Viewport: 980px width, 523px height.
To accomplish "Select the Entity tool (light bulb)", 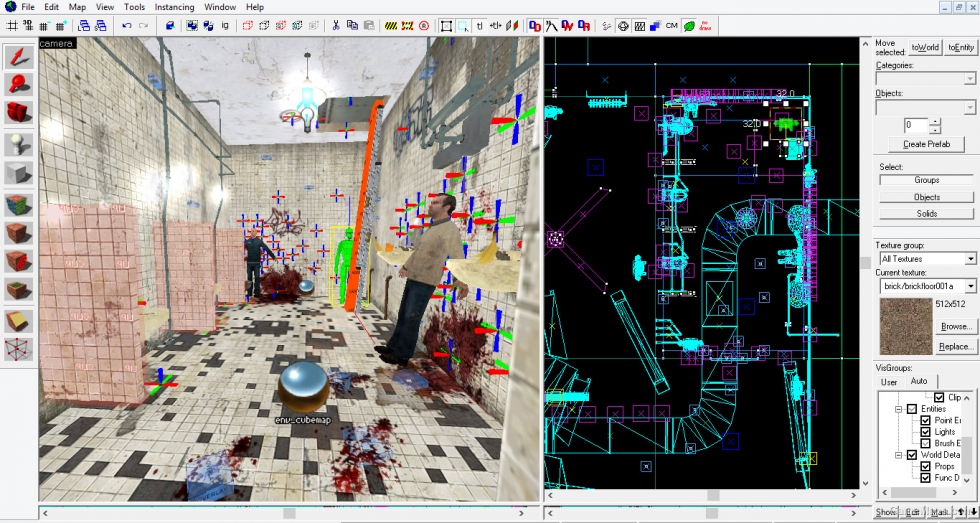I will point(19,144).
